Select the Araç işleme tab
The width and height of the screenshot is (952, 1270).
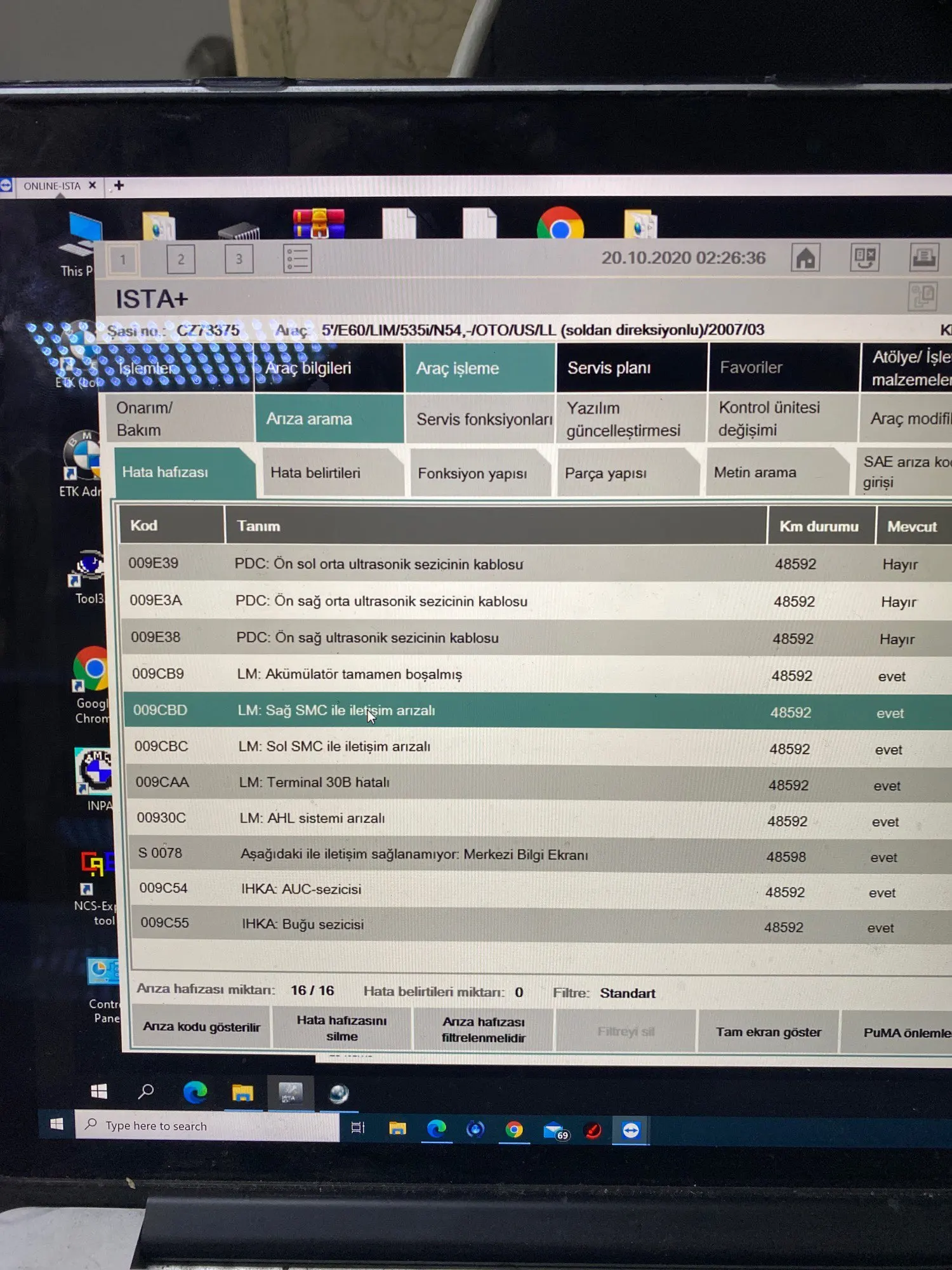click(x=480, y=368)
